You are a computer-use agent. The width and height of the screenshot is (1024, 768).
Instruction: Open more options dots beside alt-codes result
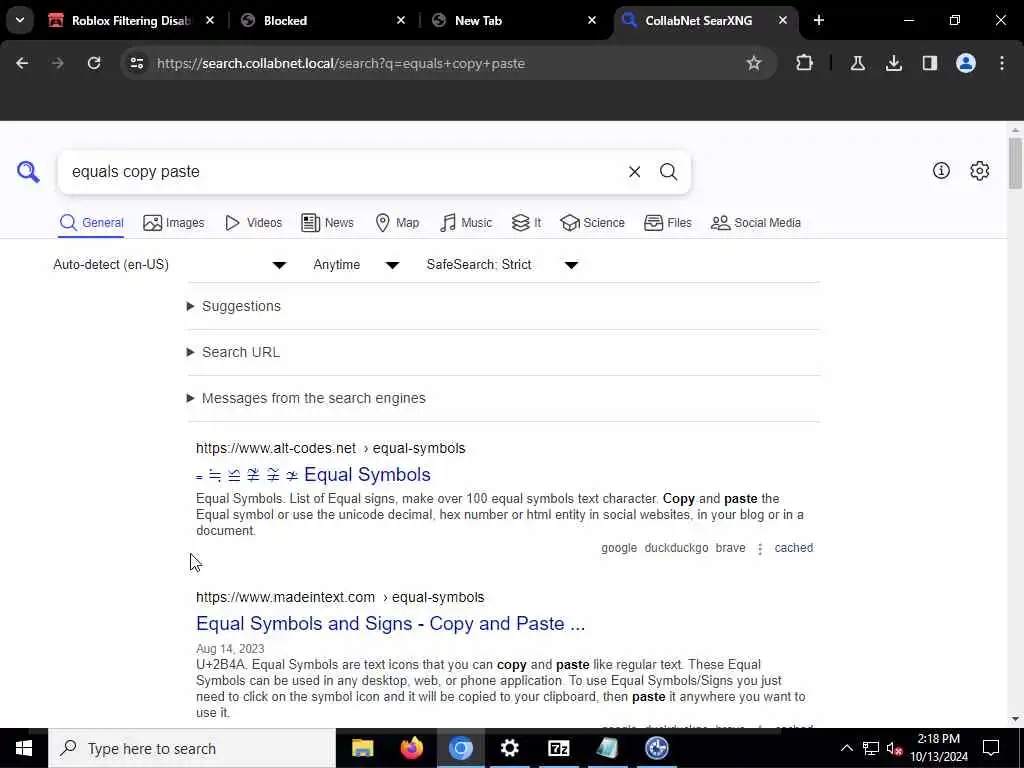[x=760, y=549]
